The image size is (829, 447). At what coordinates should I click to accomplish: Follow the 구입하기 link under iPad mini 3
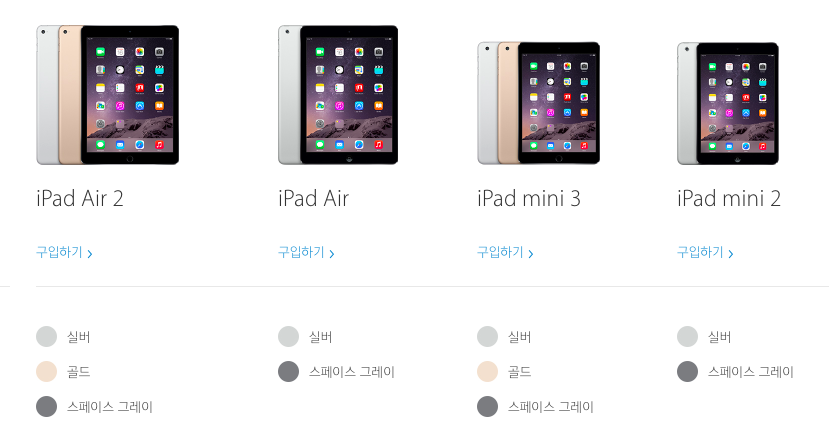click(x=505, y=252)
